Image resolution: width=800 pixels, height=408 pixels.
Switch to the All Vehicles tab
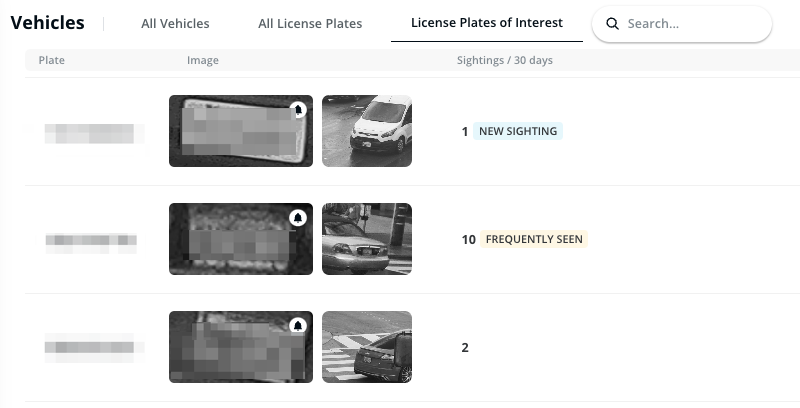point(175,23)
